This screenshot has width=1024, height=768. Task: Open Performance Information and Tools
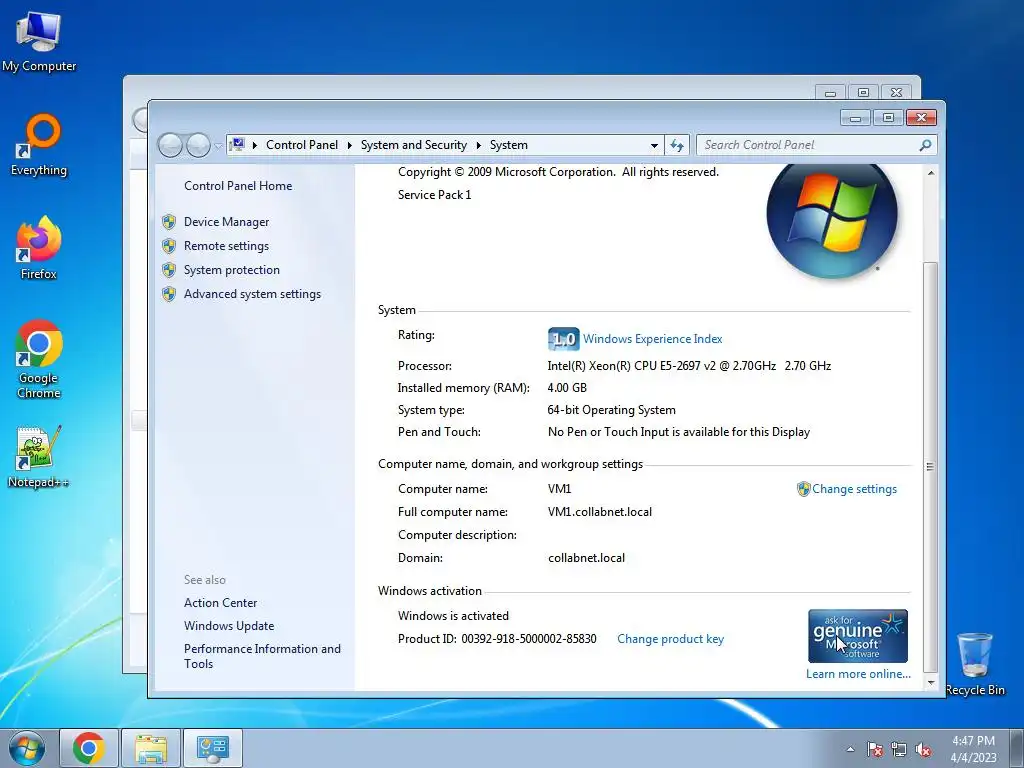point(262,656)
